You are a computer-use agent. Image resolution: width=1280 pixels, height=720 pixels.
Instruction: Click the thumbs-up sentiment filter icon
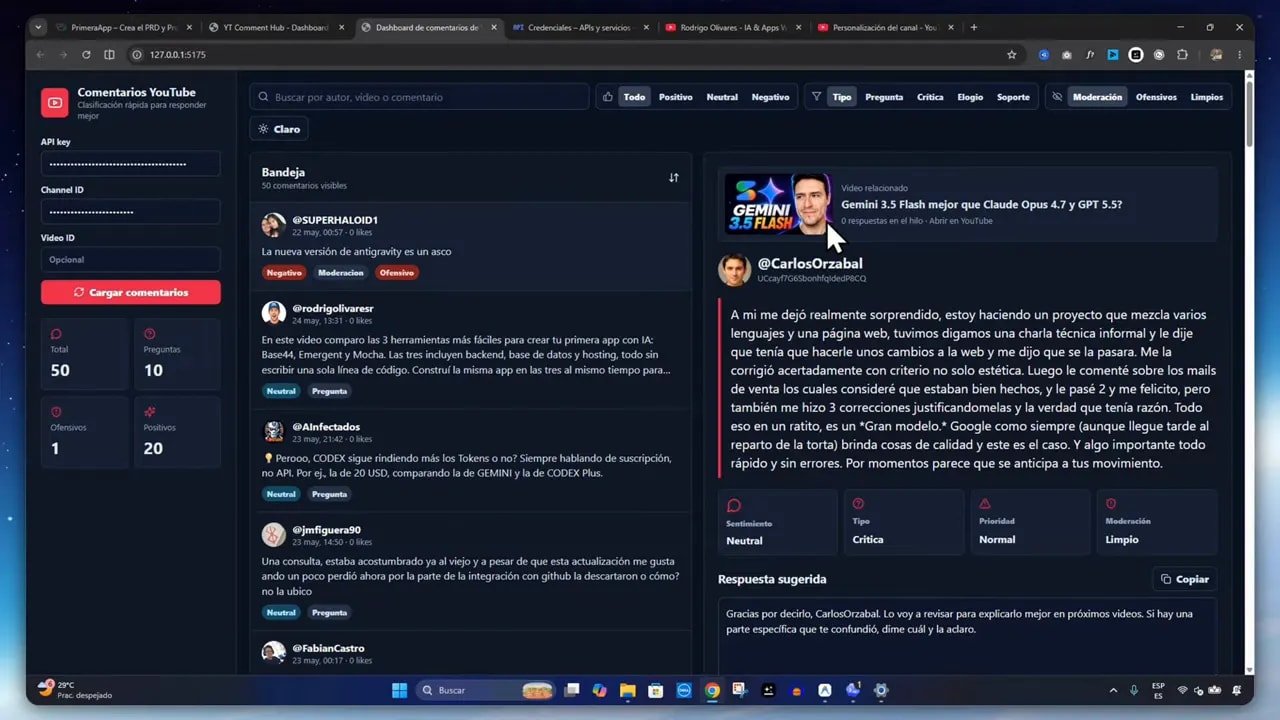(607, 97)
